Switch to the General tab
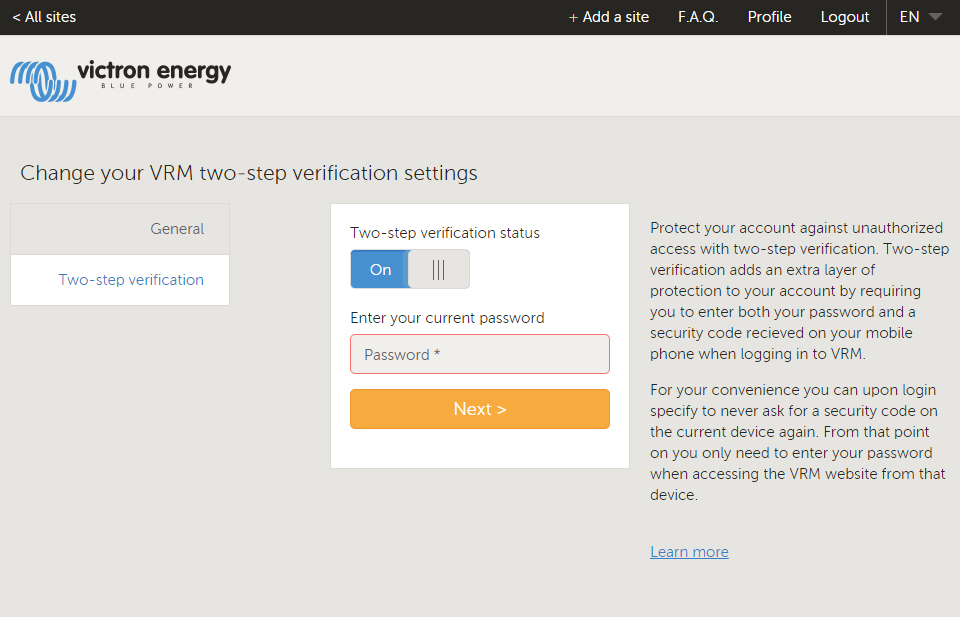The height and width of the screenshot is (617, 960). [177, 229]
